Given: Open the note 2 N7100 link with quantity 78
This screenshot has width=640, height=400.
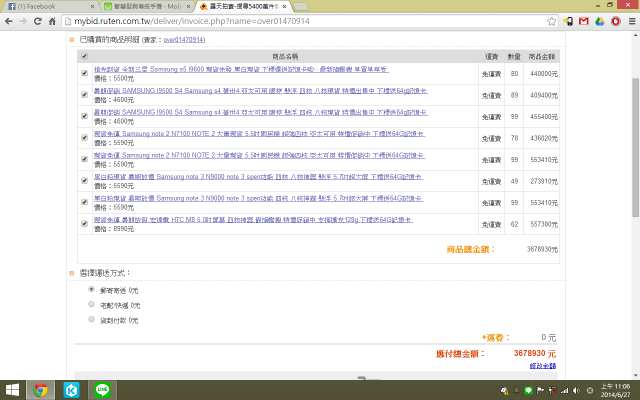Looking at the screenshot, I should [x=260, y=133].
